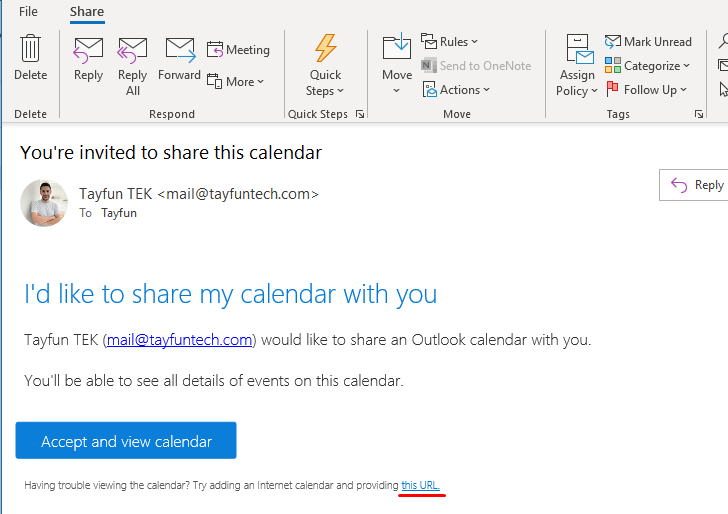Click Accept and view calendar button
The image size is (728, 514).
tap(126, 441)
